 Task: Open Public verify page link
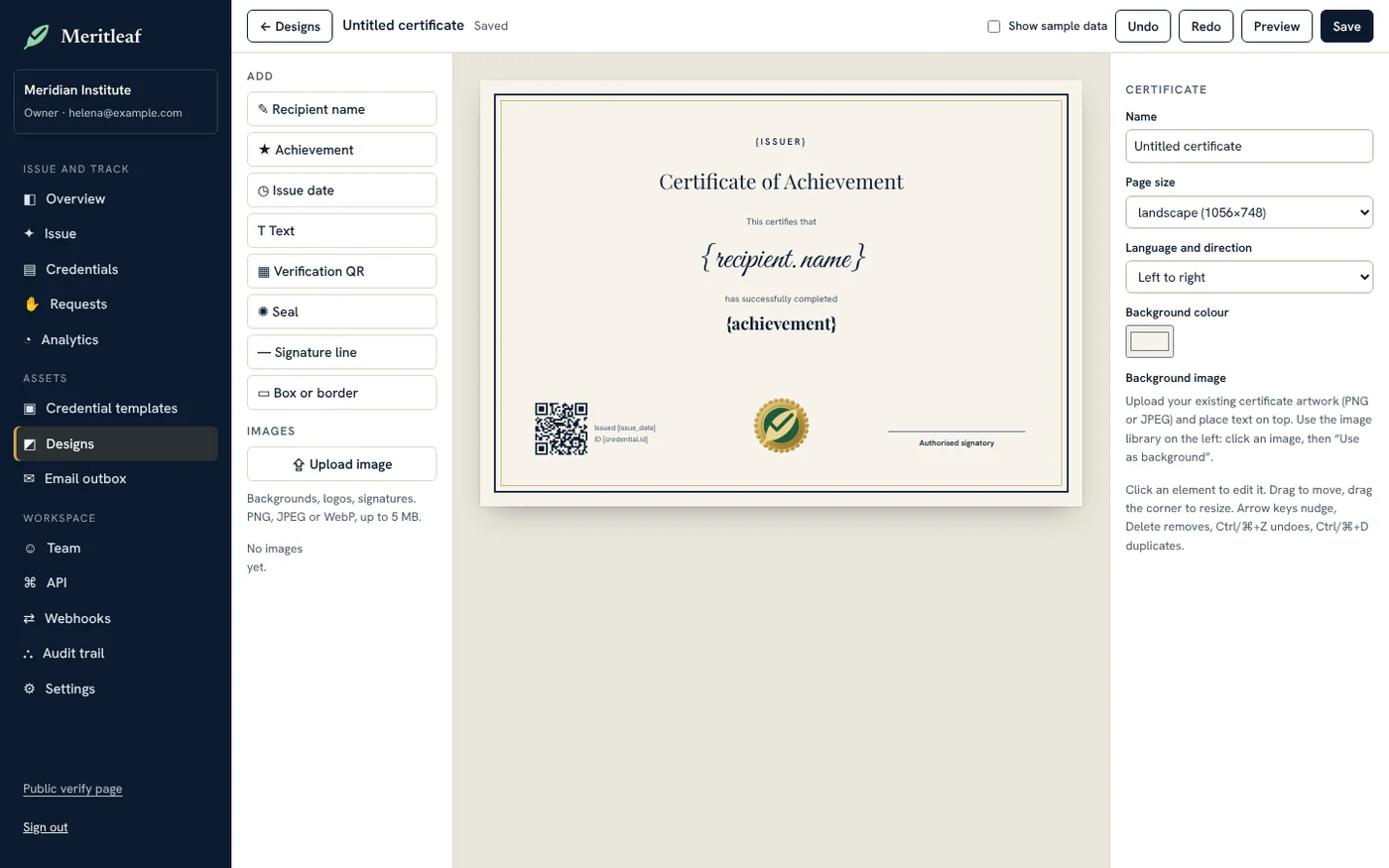(72, 790)
